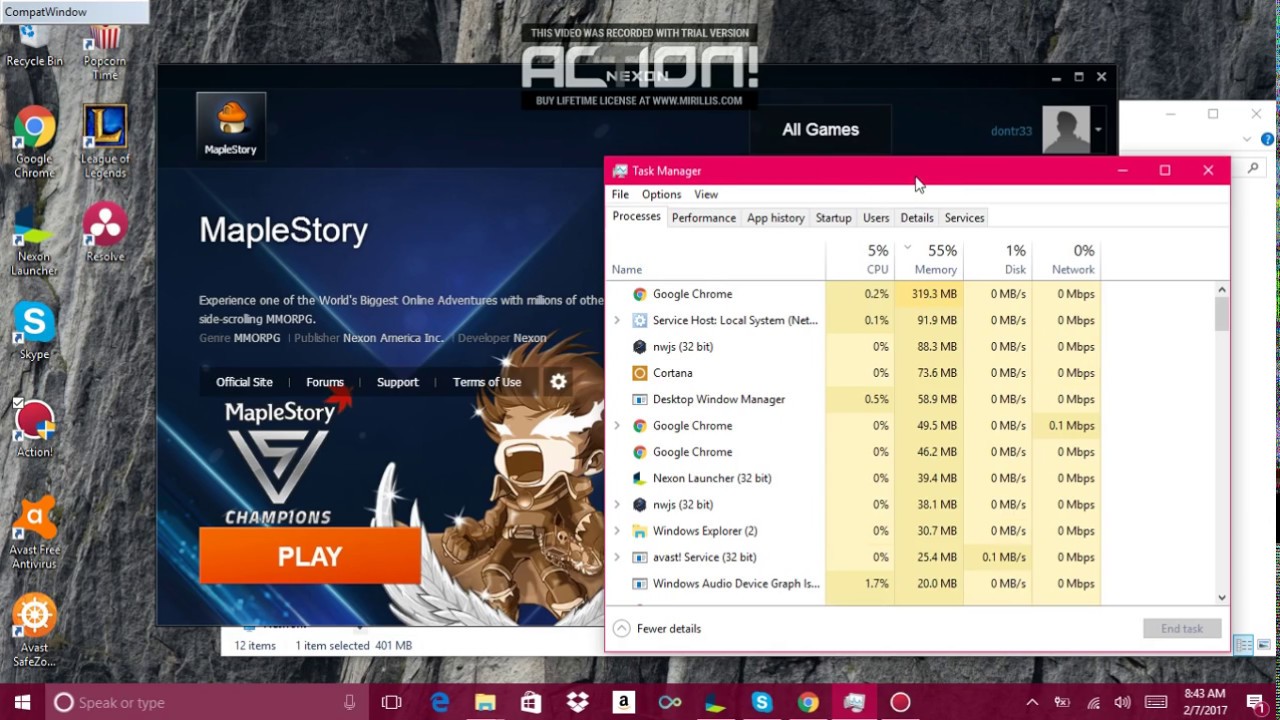Image resolution: width=1280 pixels, height=720 pixels.
Task: Open MapleStory Forums link
Action: [324, 382]
